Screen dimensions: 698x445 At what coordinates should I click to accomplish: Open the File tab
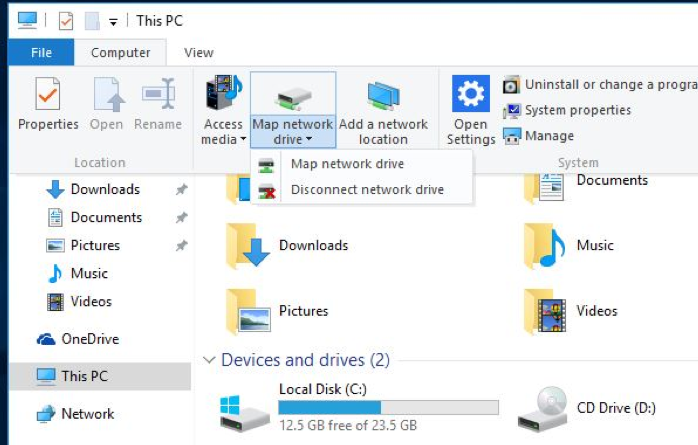[x=41, y=53]
